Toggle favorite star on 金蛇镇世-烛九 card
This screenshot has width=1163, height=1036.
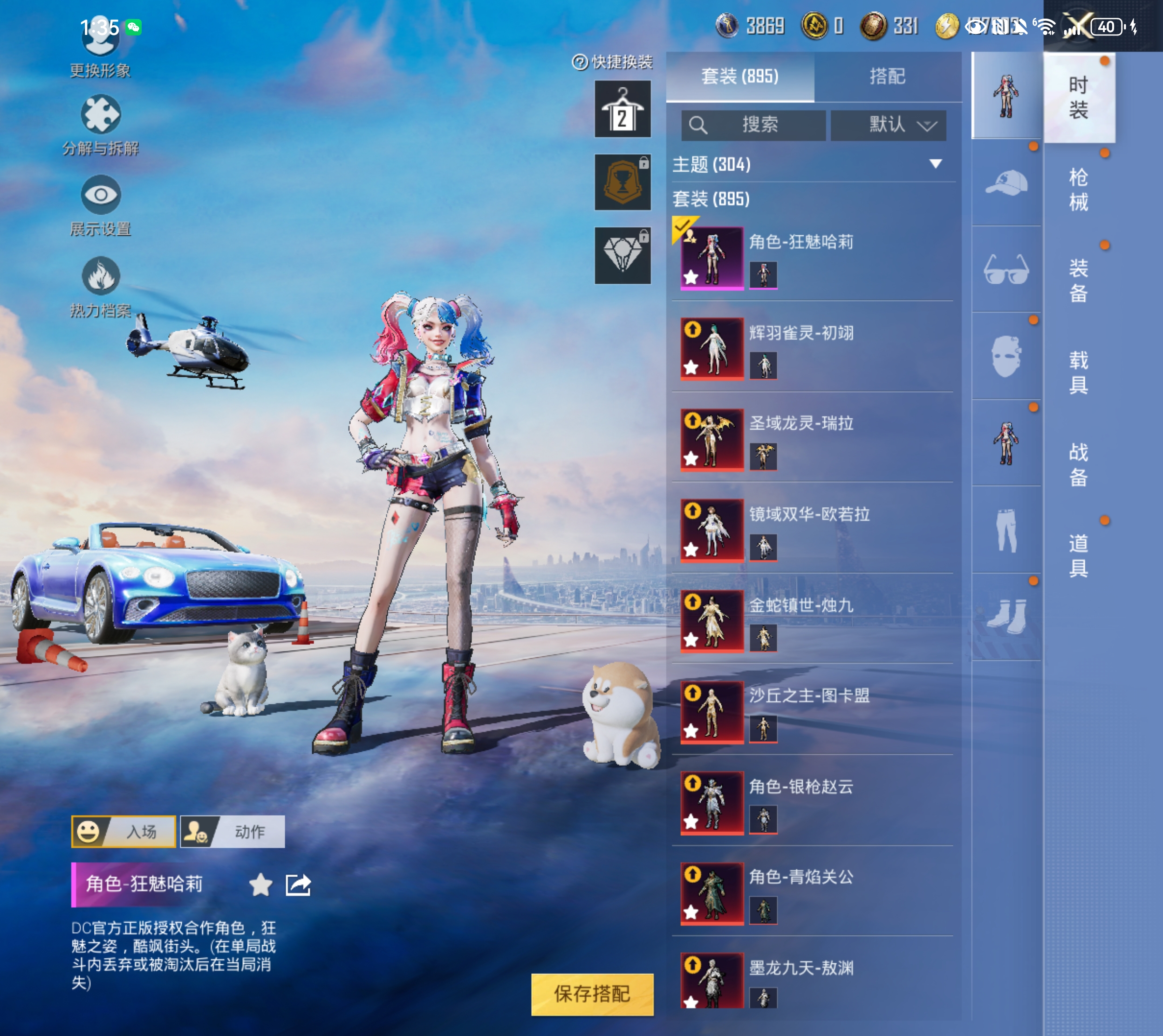click(x=691, y=640)
